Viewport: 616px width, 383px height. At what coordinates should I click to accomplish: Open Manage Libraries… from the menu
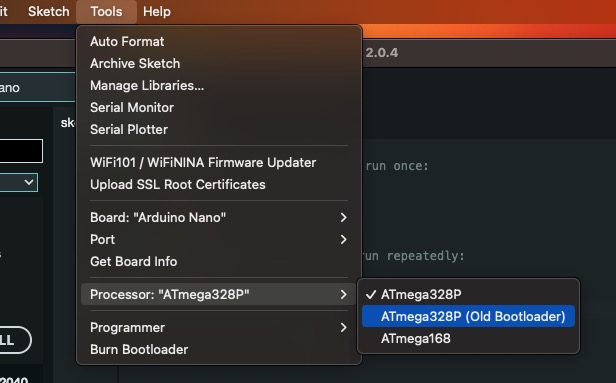[219, 86]
